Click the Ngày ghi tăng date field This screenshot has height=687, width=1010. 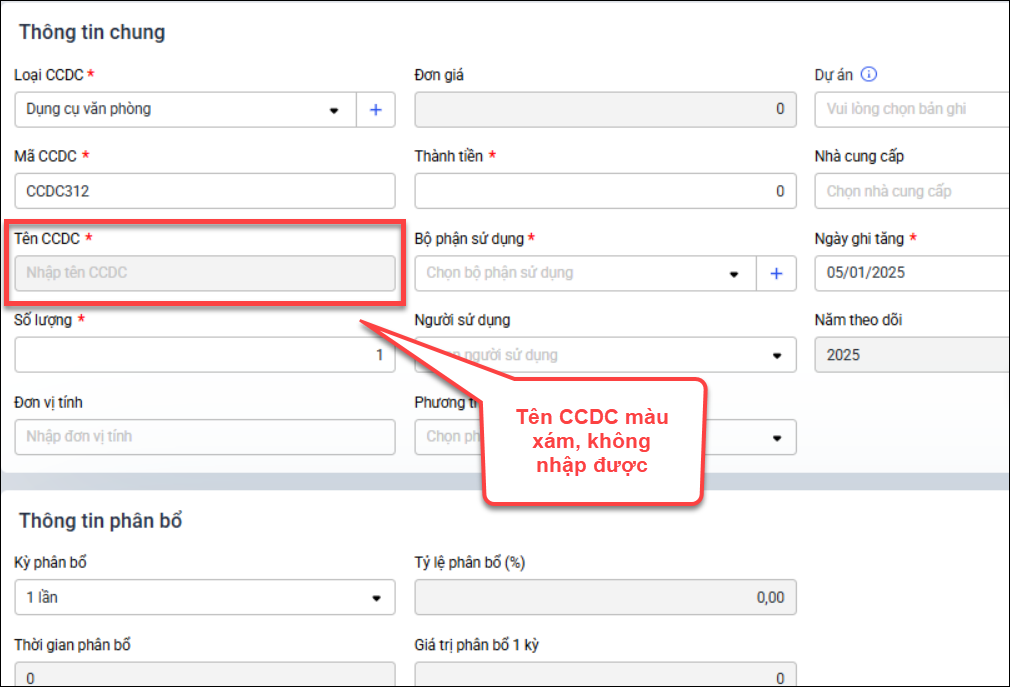912,273
